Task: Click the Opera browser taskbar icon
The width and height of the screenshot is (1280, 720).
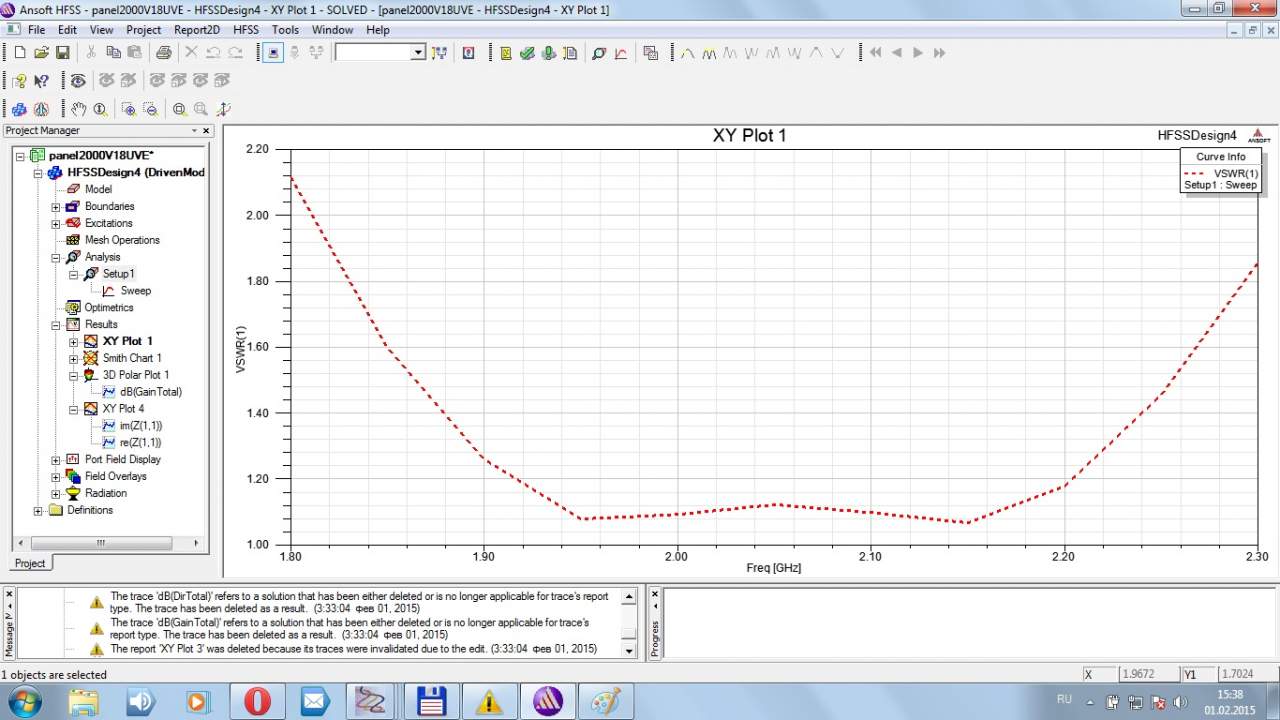Action: (257, 701)
